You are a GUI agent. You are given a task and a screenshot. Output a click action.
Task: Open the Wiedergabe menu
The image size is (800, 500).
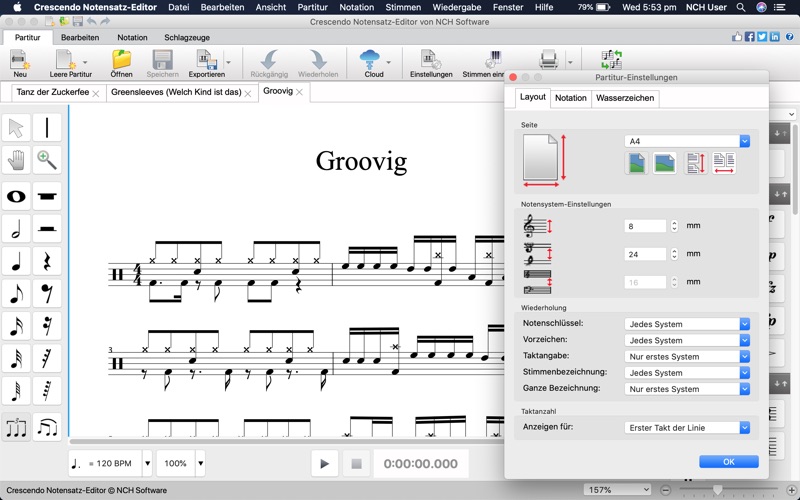coord(457,7)
